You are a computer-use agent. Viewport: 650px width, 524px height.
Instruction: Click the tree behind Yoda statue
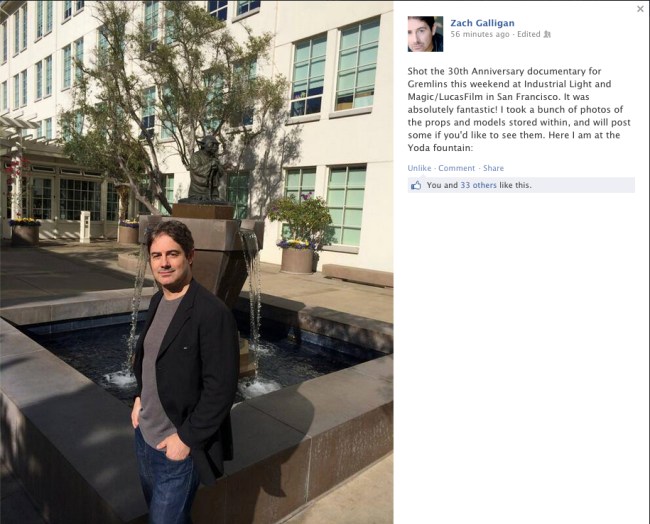tap(174, 95)
